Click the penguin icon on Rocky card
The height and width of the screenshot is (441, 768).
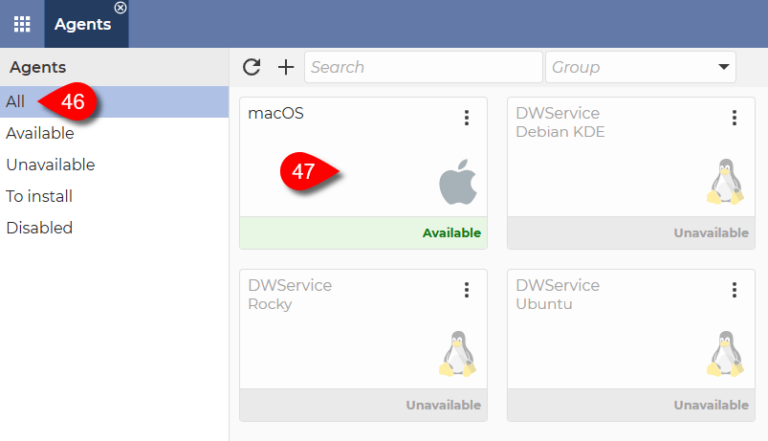[x=458, y=355]
